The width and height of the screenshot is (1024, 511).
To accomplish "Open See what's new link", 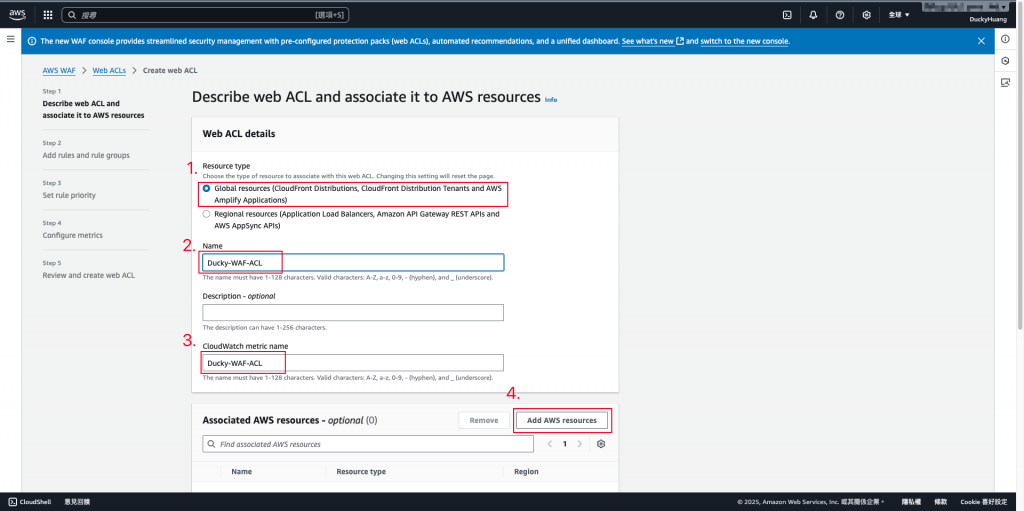I will pos(652,41).
